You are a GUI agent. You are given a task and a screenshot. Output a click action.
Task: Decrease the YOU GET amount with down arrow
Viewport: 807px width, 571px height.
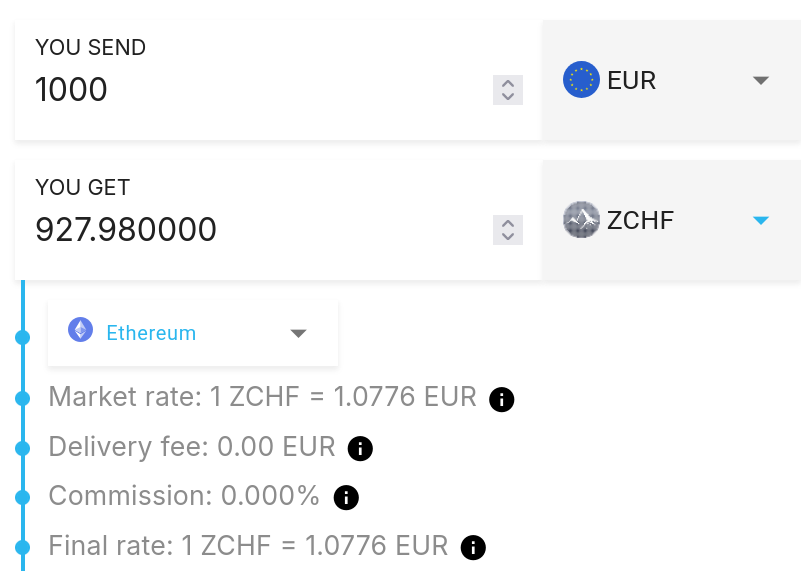point(508,237)
